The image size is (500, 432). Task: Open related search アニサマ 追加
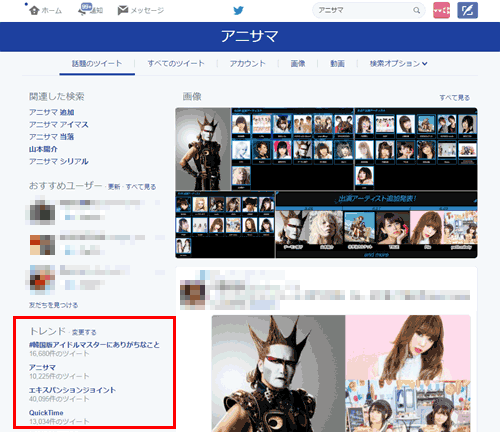52,112
